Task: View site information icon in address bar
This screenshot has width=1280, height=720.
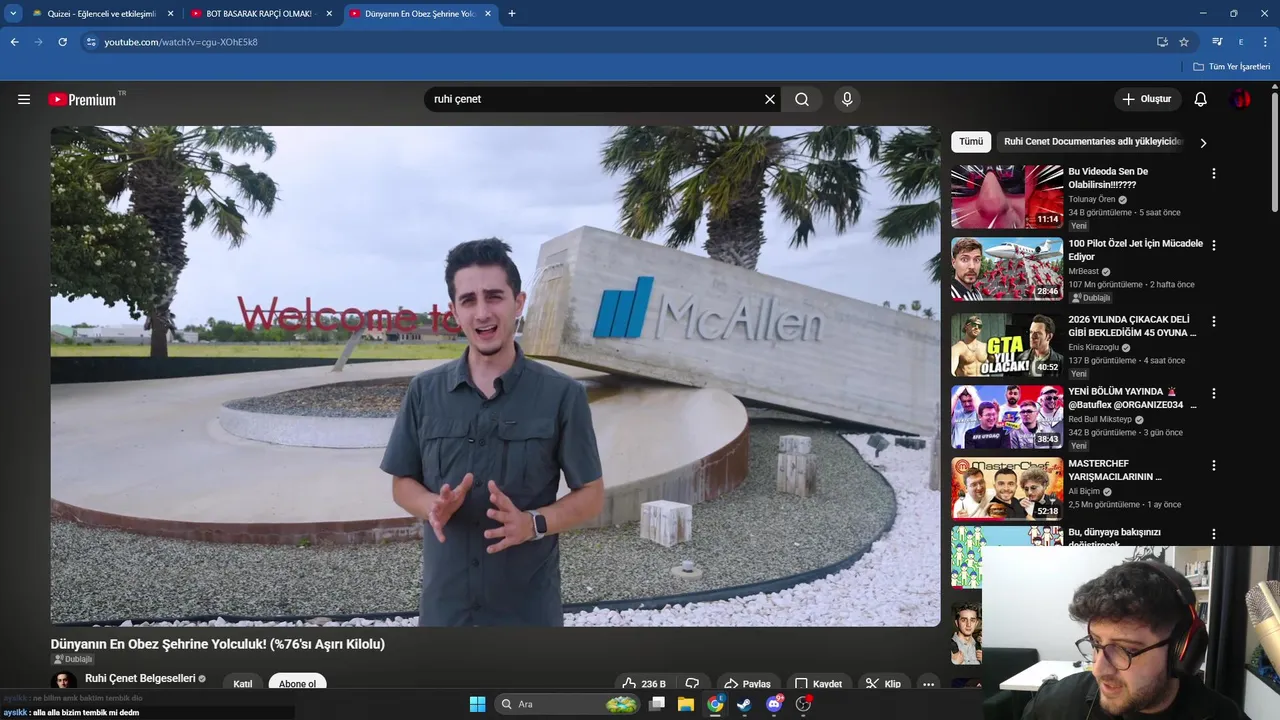Action: 91,42
